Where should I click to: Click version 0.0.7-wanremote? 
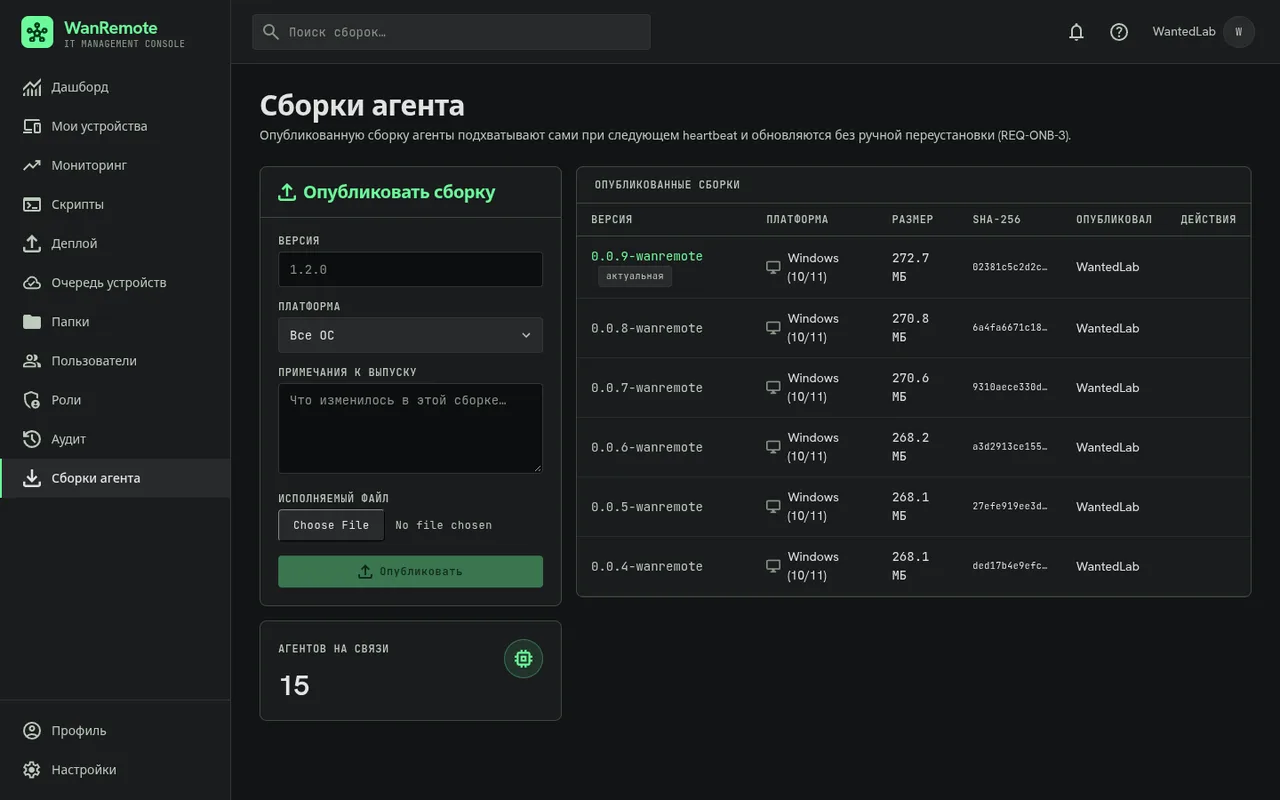[647, 388]
